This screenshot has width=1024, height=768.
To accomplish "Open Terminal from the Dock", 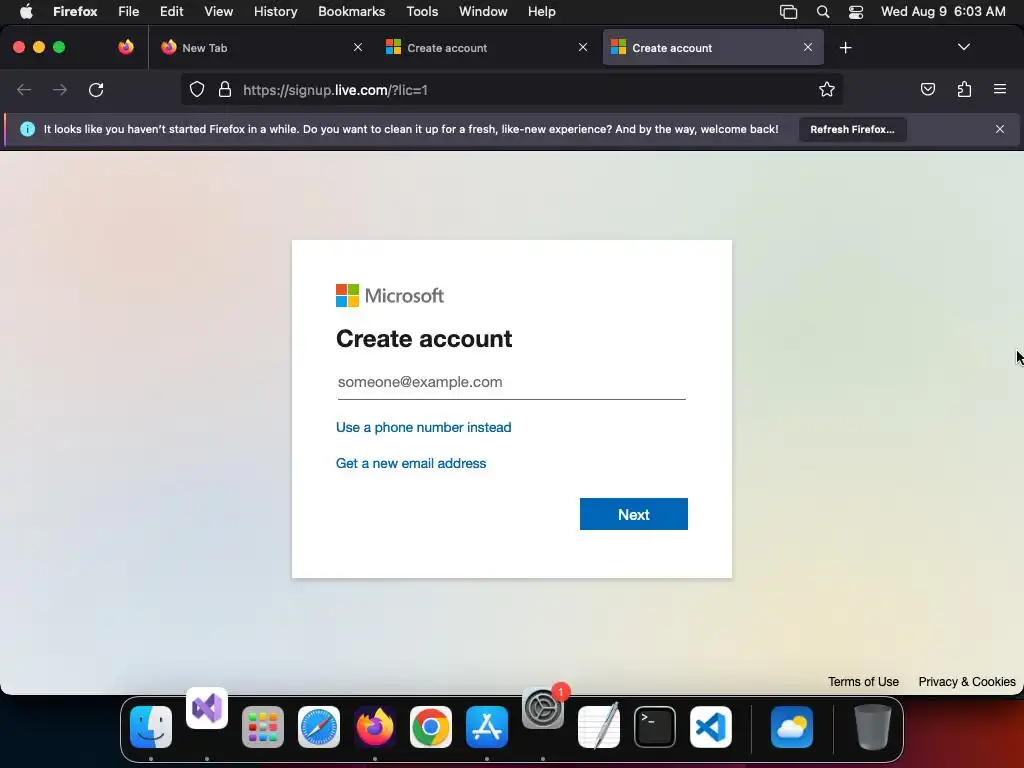I will point(654,727).
